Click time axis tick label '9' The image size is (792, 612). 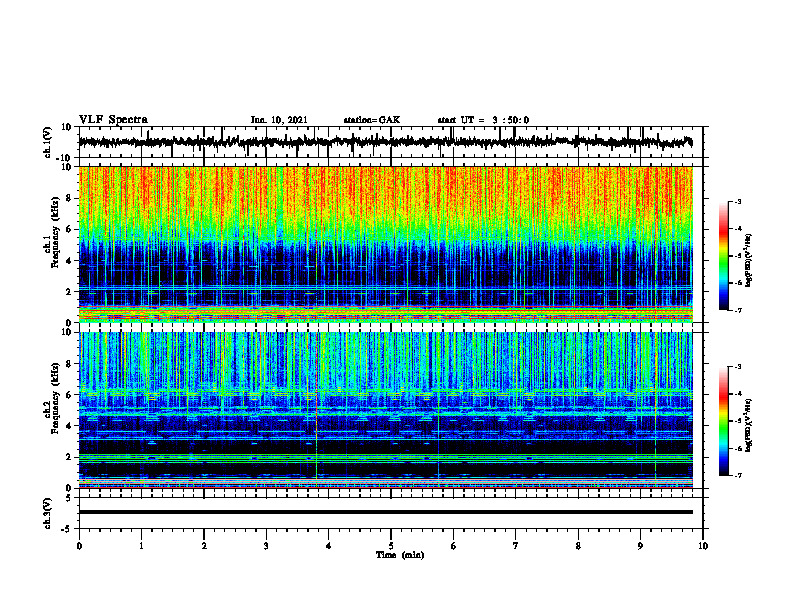pos(640,546)
